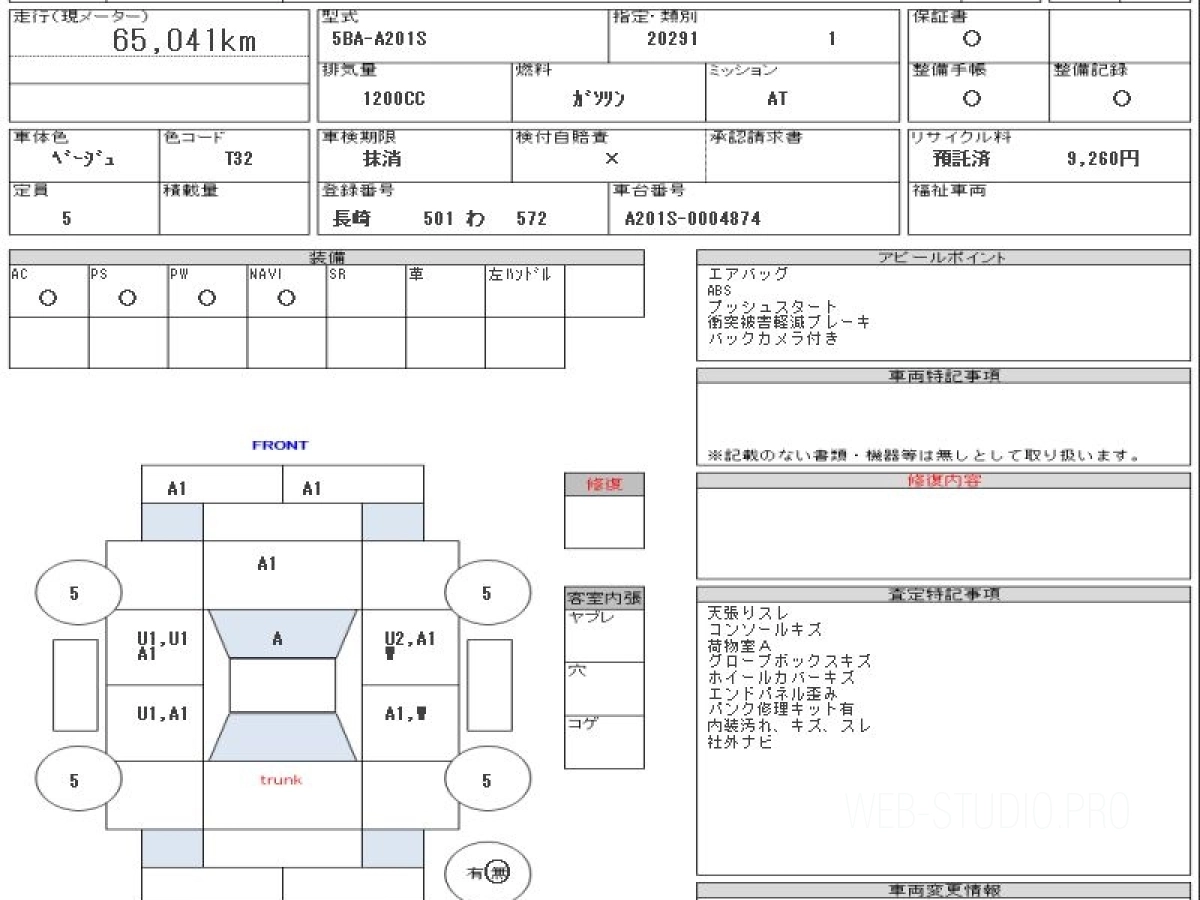Viewport: 1200px width, 900px height.
Task: Select the エンドパネル歪み remark
Action: pos(772,694)
